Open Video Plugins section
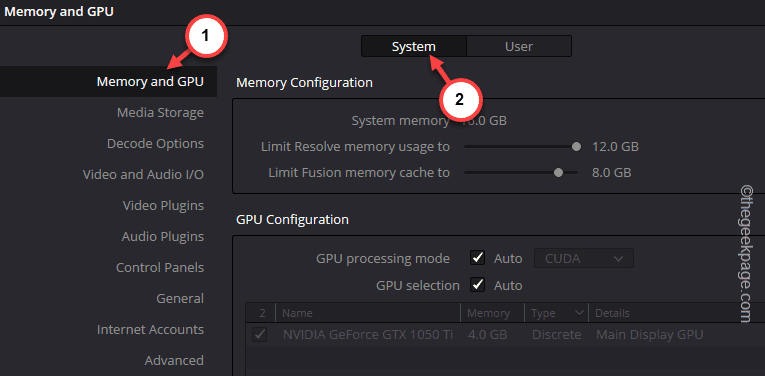 pyautogui.click(x=163, y=206)
